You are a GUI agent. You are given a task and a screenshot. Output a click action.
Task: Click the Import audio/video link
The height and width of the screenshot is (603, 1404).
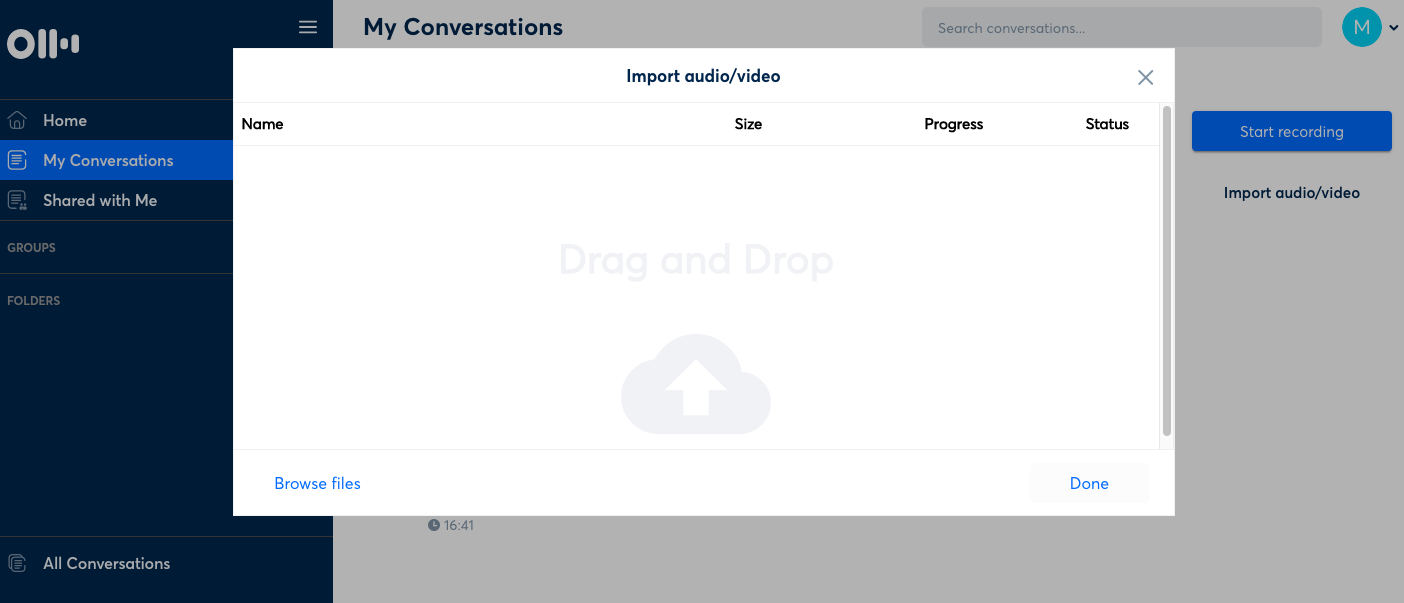(x=1291, y=192)
